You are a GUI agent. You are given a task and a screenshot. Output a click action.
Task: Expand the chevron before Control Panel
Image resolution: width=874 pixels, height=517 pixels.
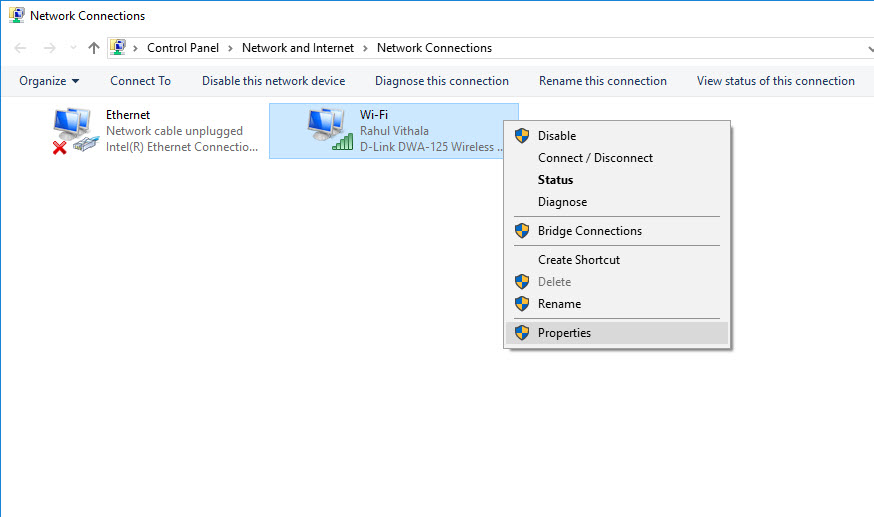135,48
